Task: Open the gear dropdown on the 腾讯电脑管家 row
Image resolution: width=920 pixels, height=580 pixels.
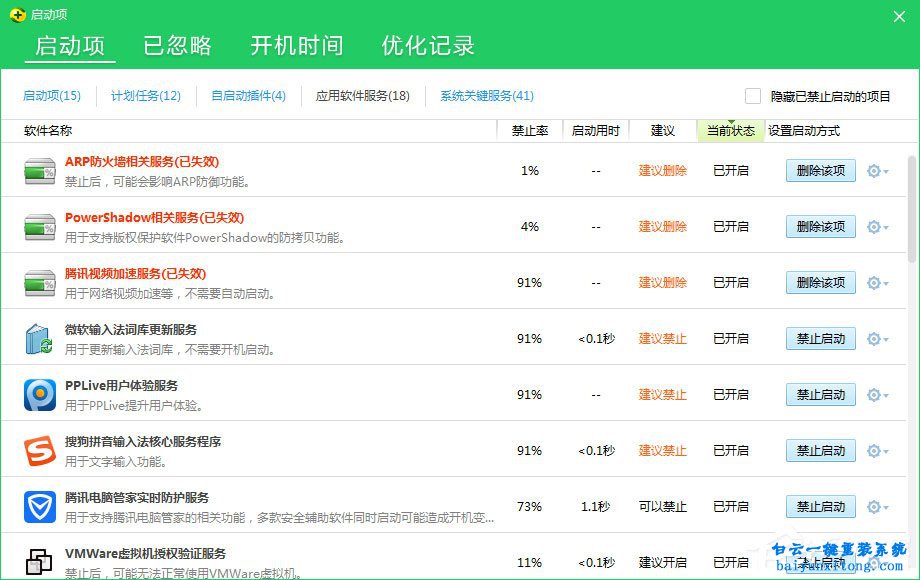Action: 876,506
